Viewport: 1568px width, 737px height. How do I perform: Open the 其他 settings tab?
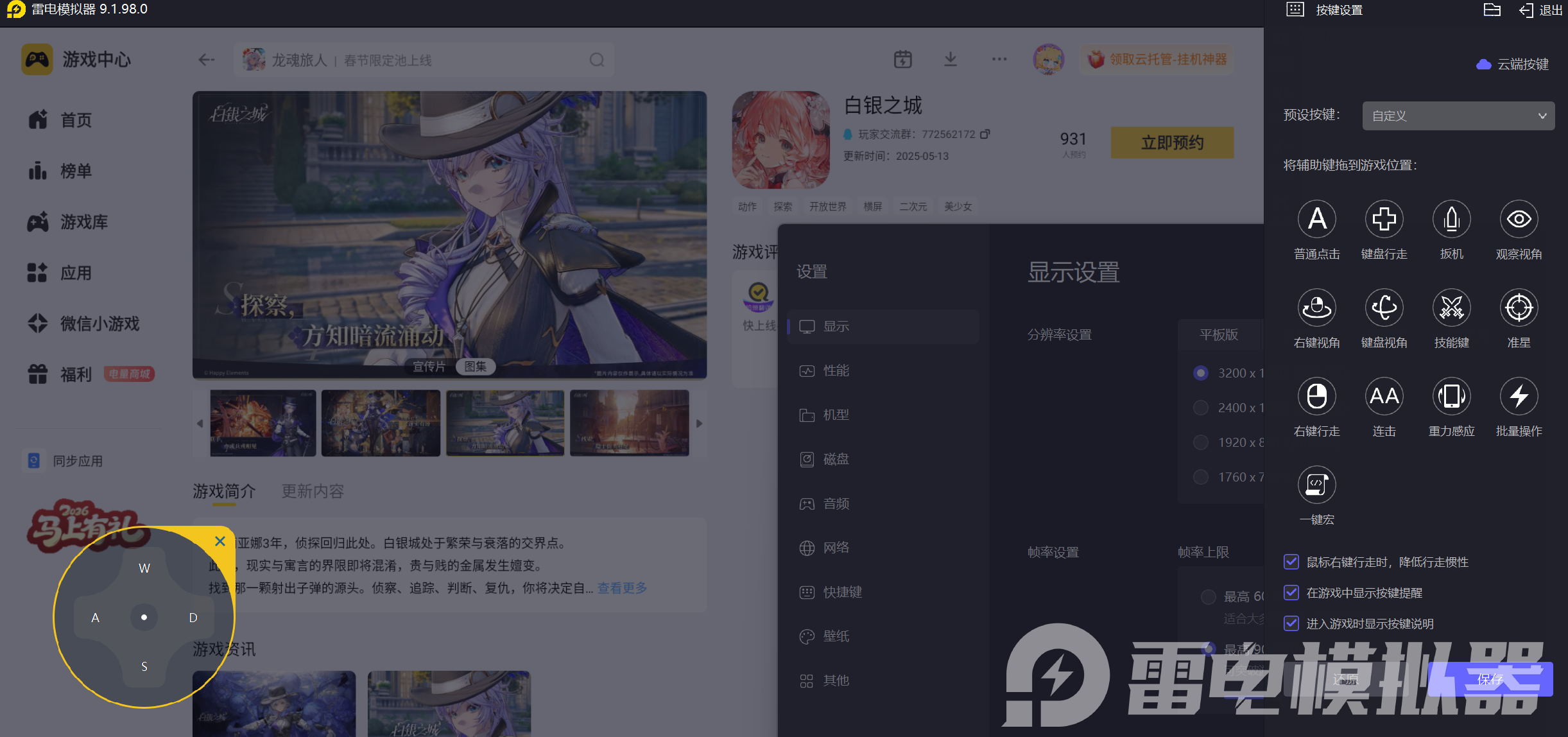[x=883, y=681]
